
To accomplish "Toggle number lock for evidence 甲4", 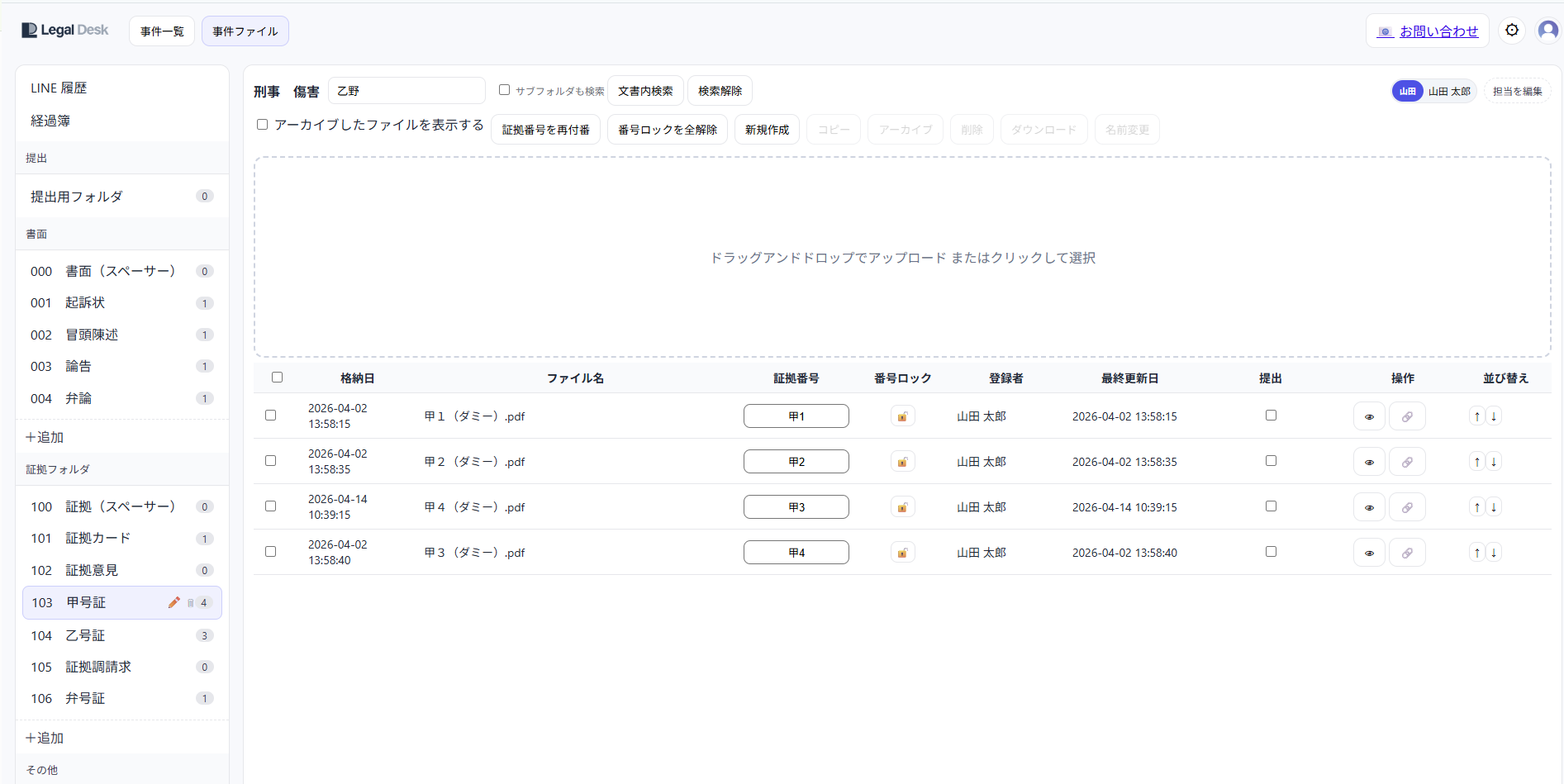I will pos(902,553).
